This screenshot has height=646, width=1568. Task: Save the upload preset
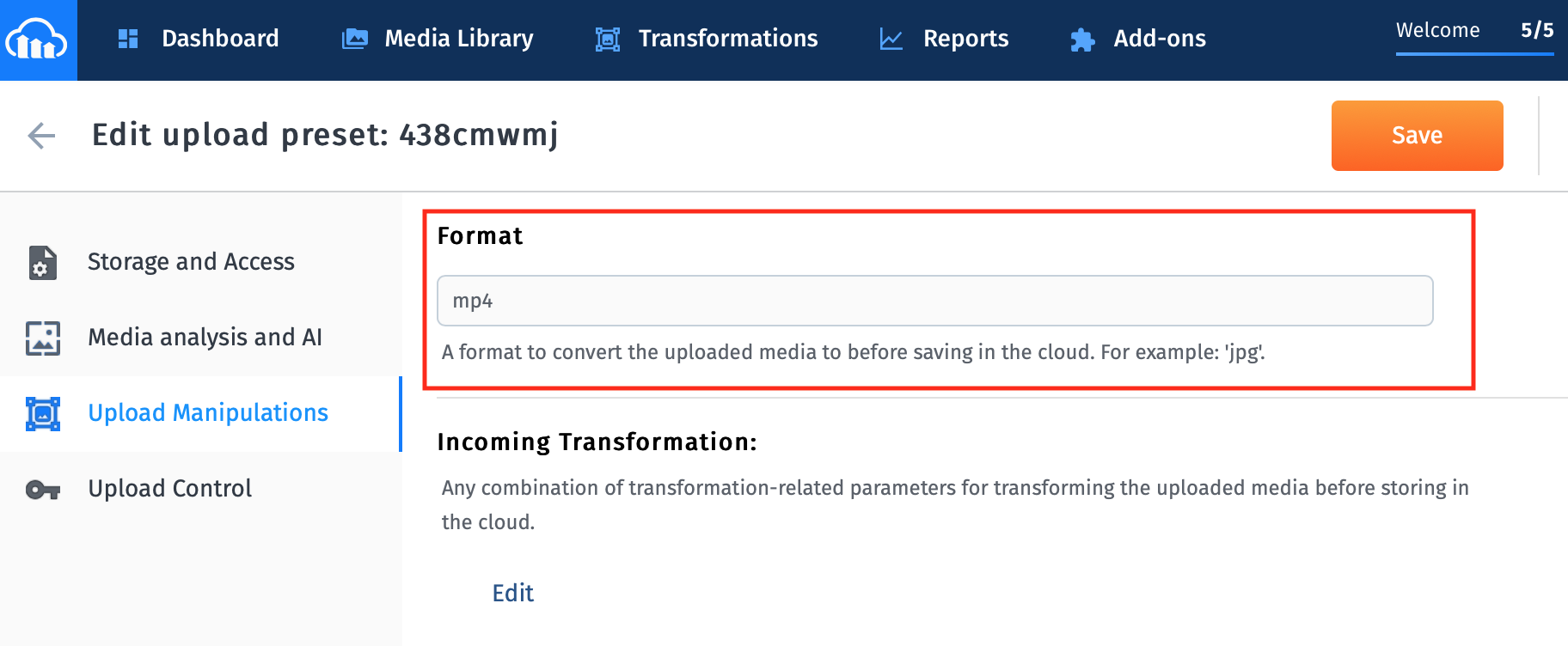(1417, 136)
